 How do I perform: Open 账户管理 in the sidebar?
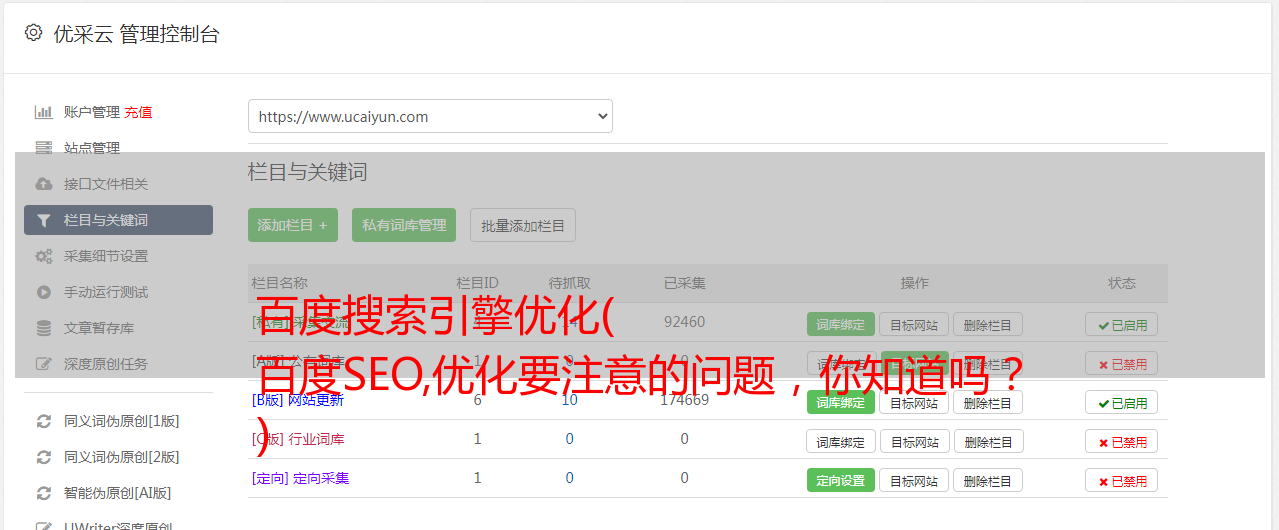[x=92, y=112]
